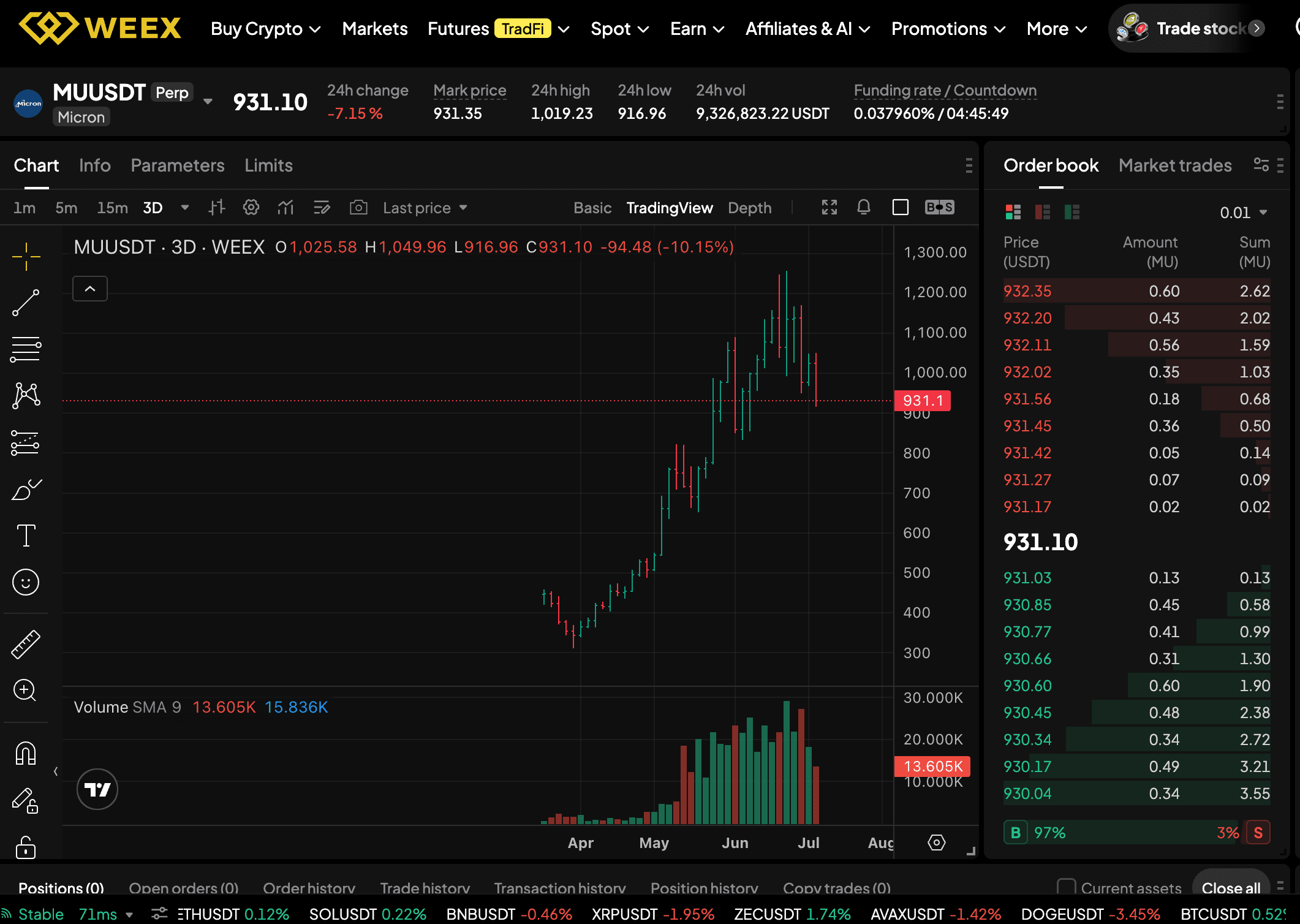1300x924 pixels.
Task: Select the Text annotation tool
Action: (x=26, y=536)
